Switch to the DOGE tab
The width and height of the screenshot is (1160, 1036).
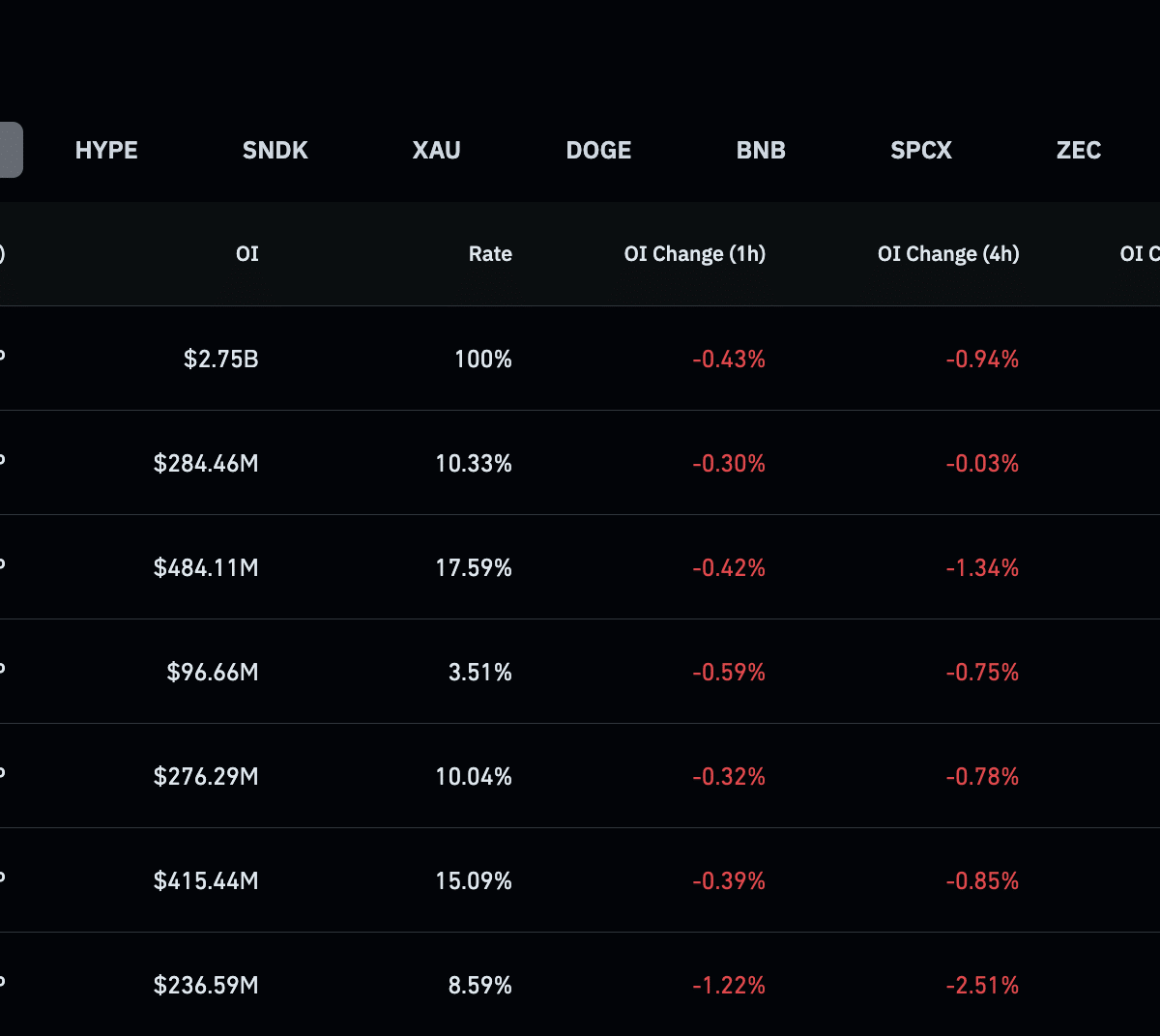click(x=598, y=150)
